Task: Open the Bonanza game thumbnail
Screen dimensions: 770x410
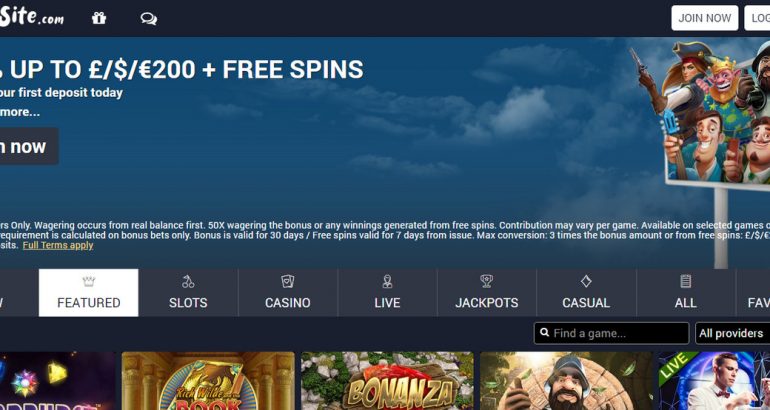Action: point(387,381)
